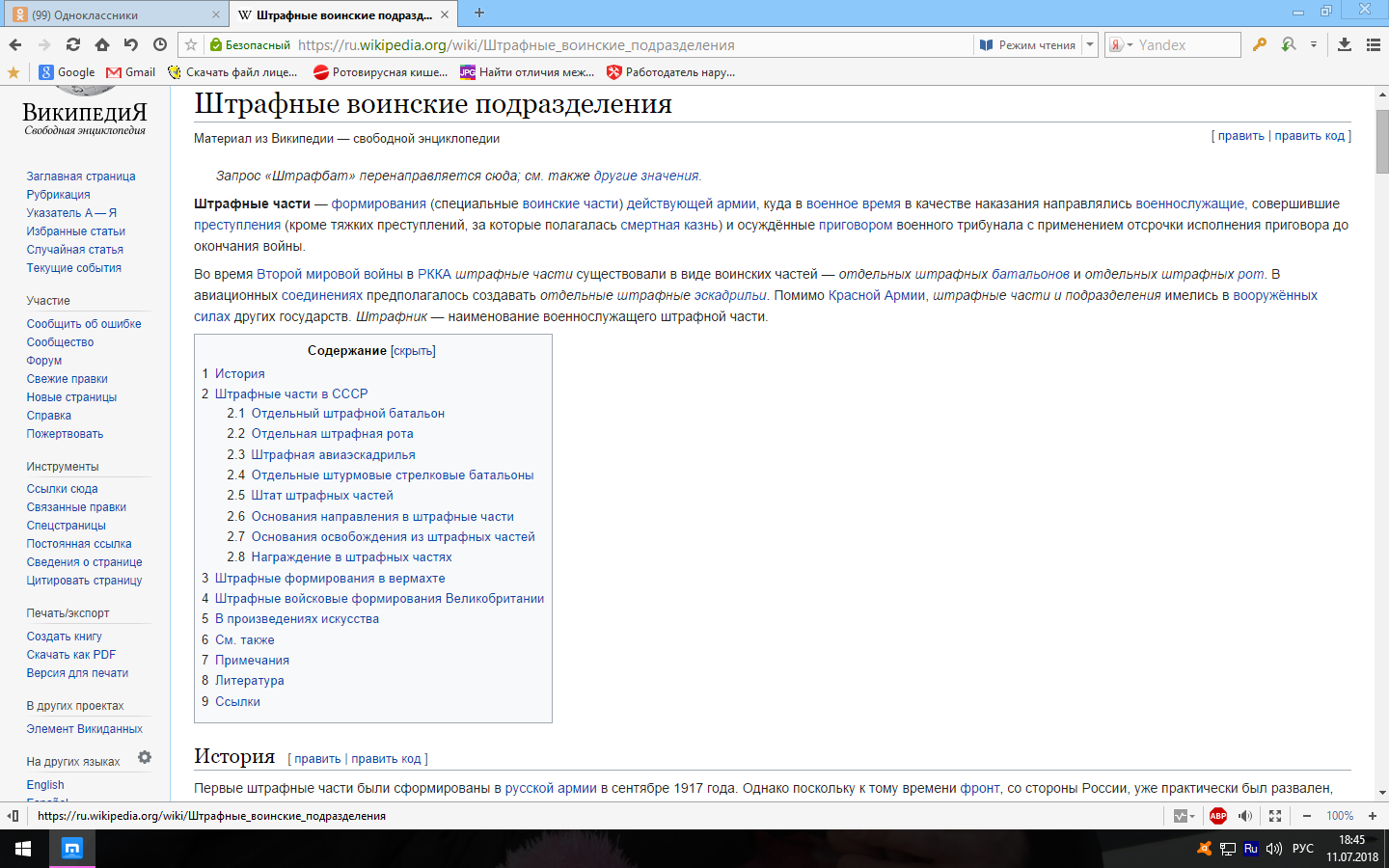Toggle fullscreen mode in the status bar
Image resolution: width=1389 pixels, height=868 pixels.
click(x=1275, y=816)
